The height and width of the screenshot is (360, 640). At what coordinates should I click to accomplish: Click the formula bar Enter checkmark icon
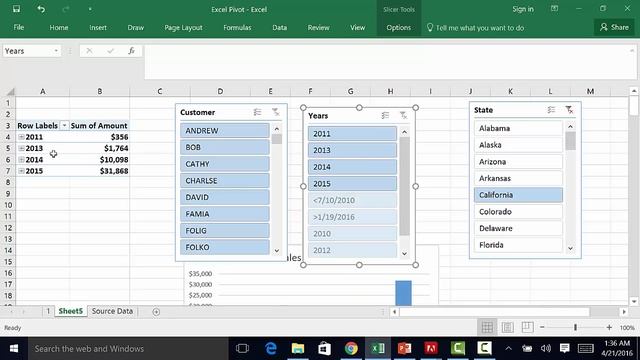point(110,51)
